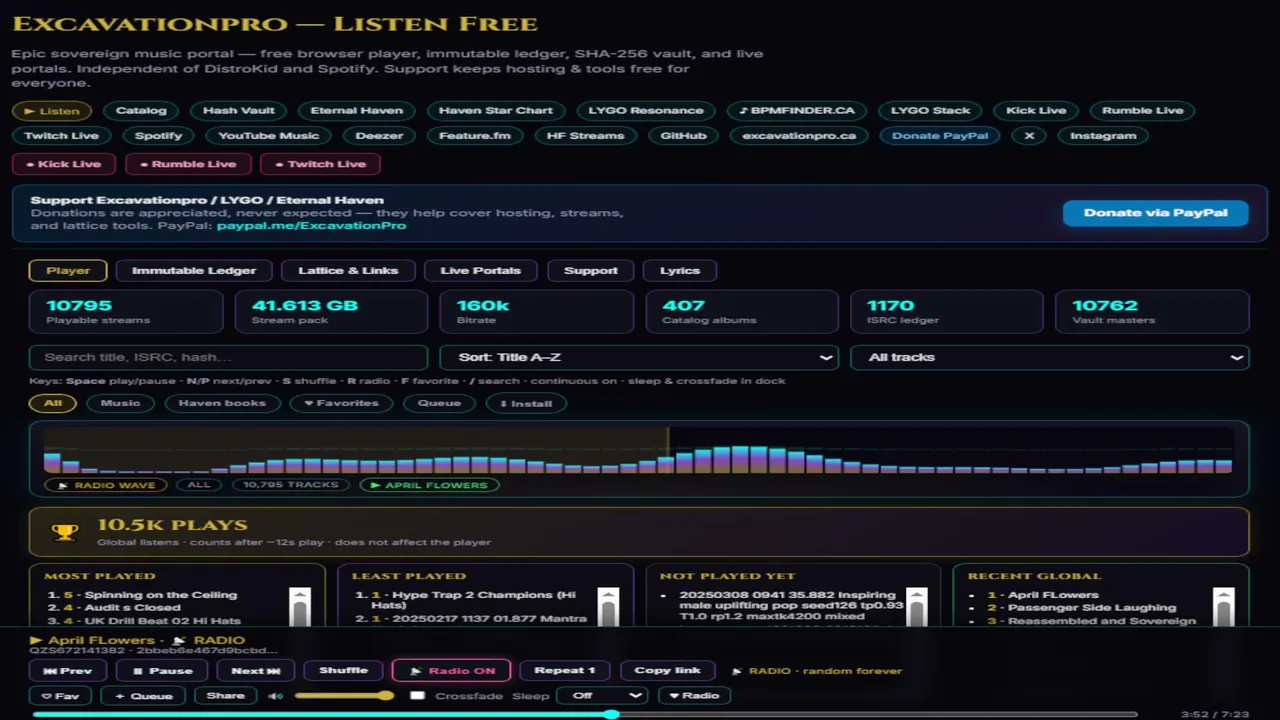Click the Share button
Screen dimensions: 1280x720
pos(225,696)
